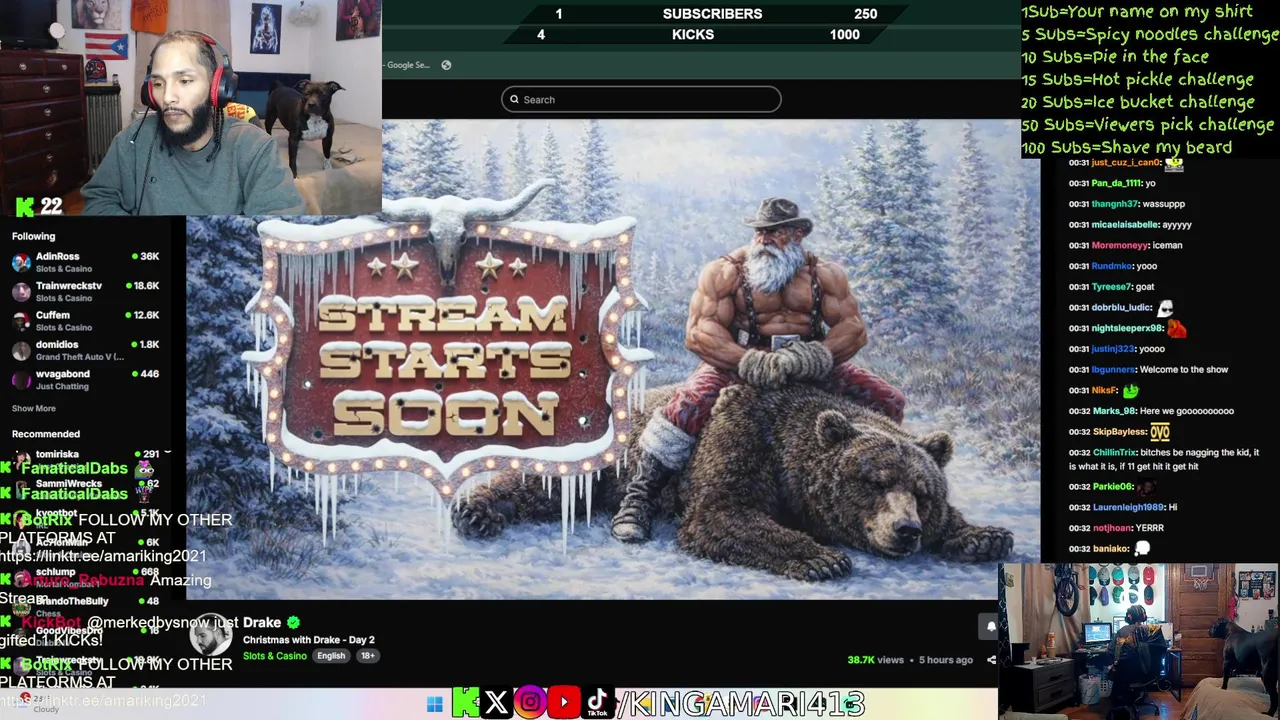
Task: Click chat username lbgunners
Action: pyautogui.click(x=1113, y=370)
